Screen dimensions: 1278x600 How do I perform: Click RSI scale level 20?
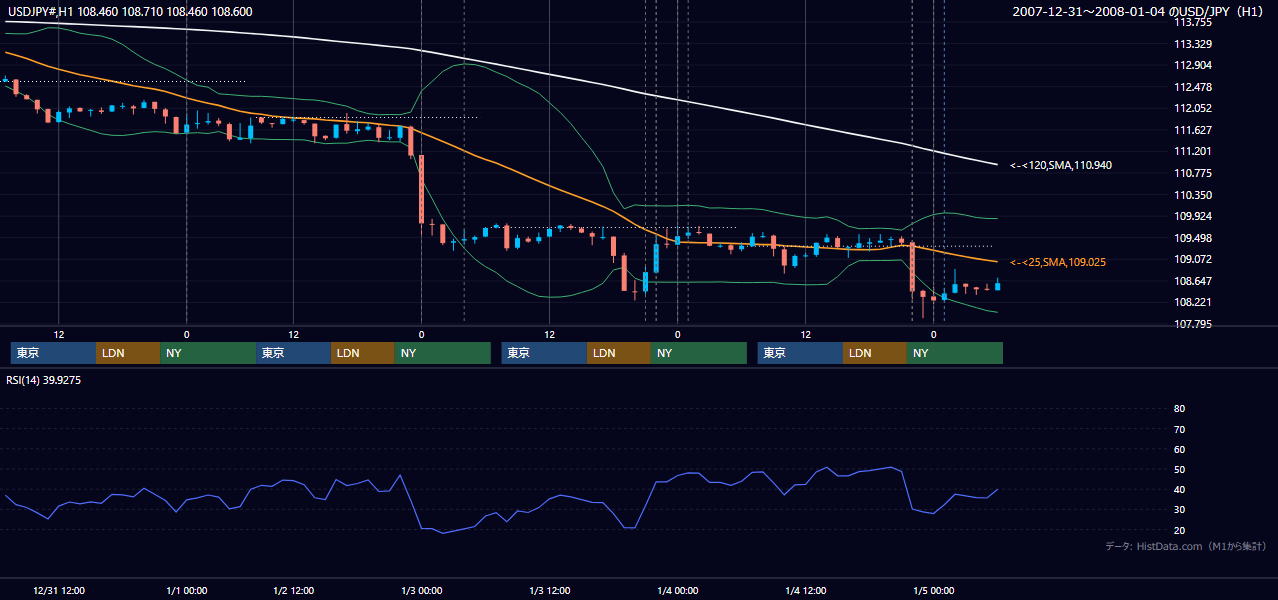1179,530
